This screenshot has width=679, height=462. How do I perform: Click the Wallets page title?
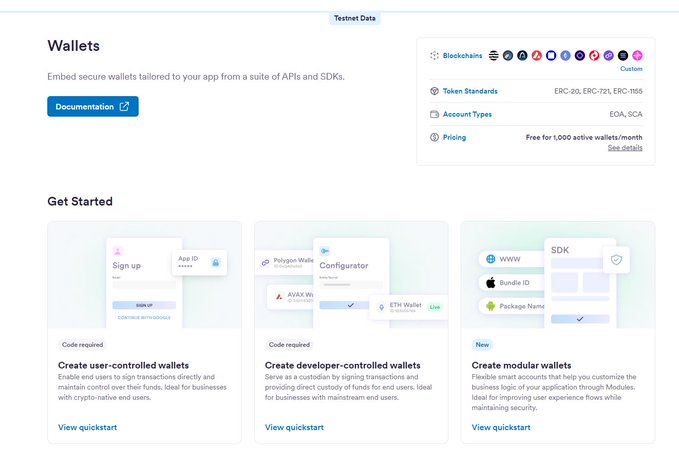74,45
